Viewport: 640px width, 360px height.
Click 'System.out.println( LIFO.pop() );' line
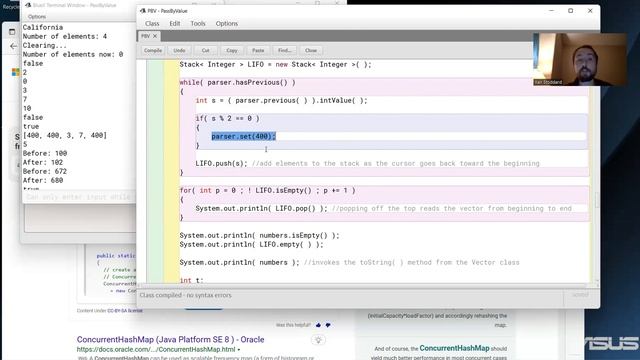point(261,208)
